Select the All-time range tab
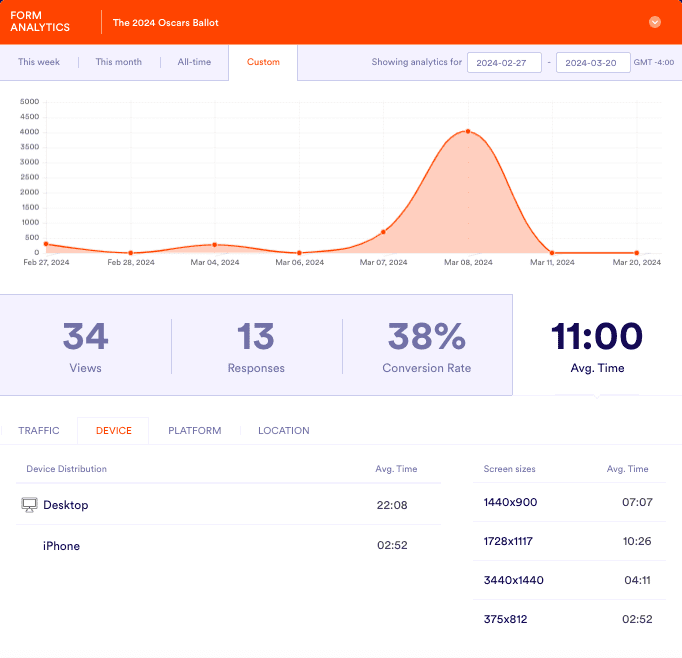This screenshot has width=682, height=658. tap(194, 62)
